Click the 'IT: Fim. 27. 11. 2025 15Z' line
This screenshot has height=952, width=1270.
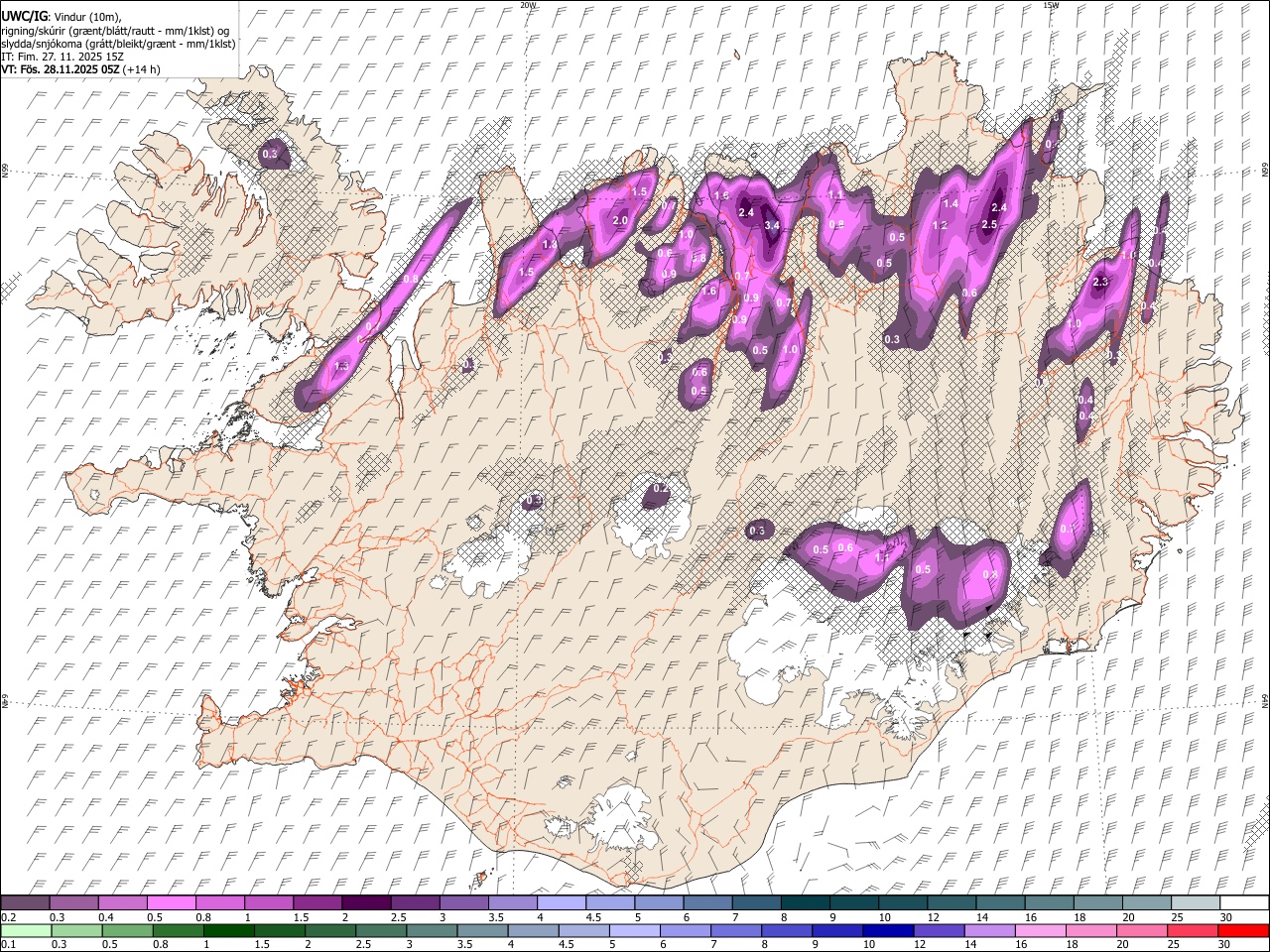click(63, 57)
